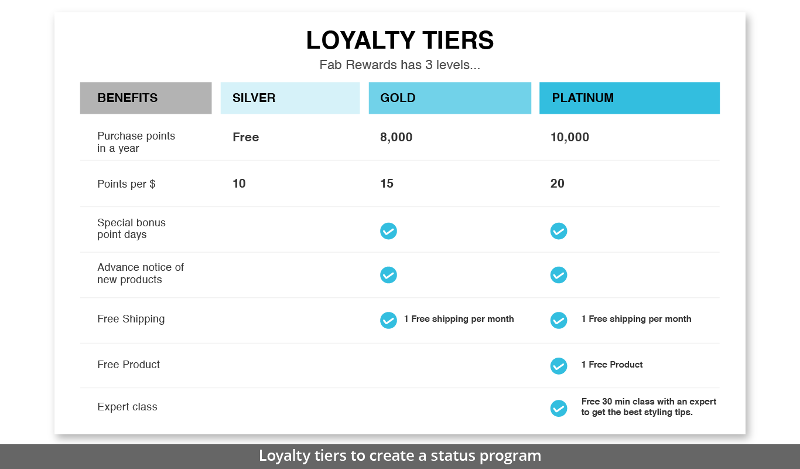Image resolution: width=800 pixels, height=469 pixels.
Task: Click Platinum Free Product checkmark icon
Action: tap(559, 366)
